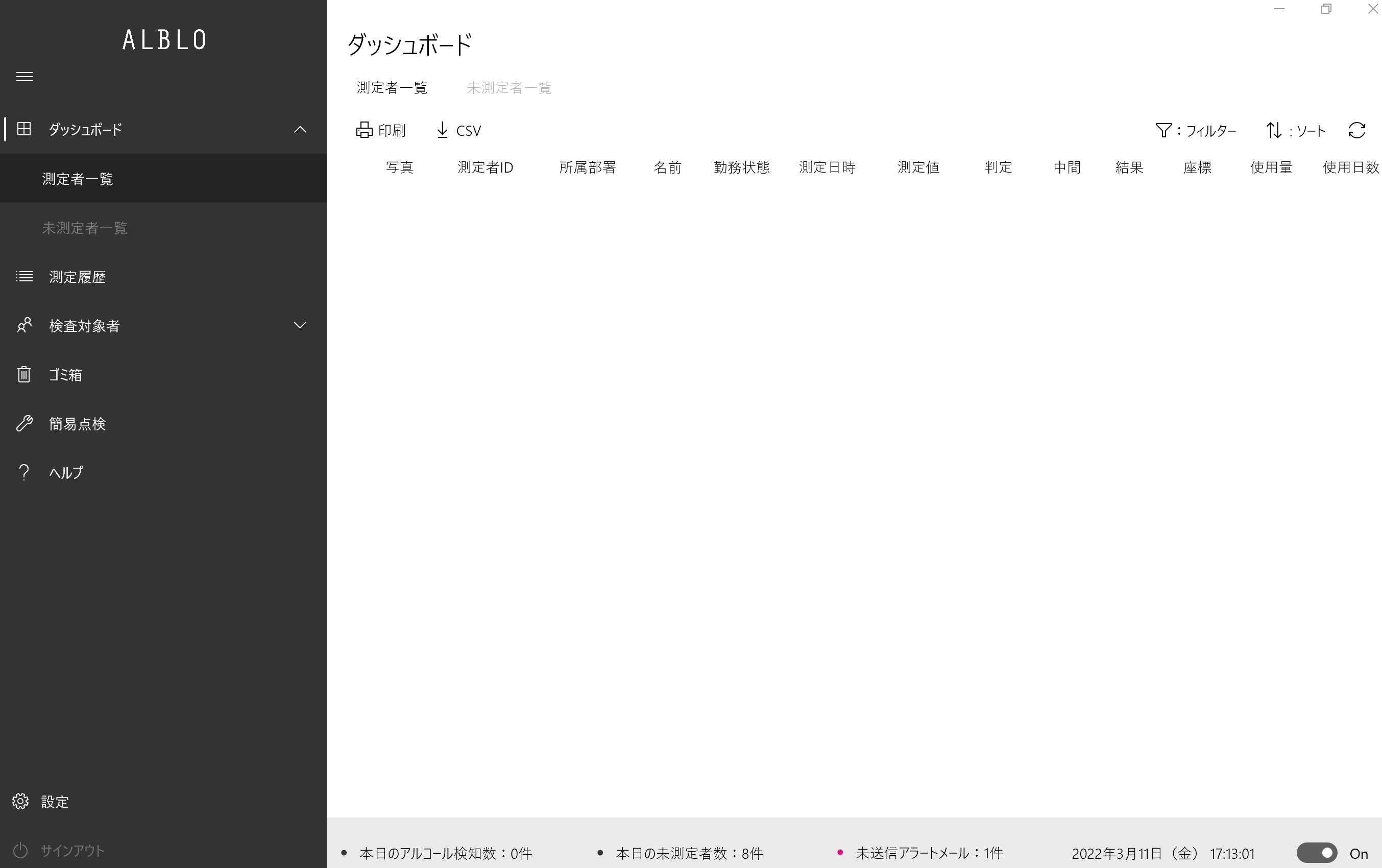Screen dimensions: 1382x868
Task: Open ヘルプ question mark item
Action: click(x=66, y=472)
